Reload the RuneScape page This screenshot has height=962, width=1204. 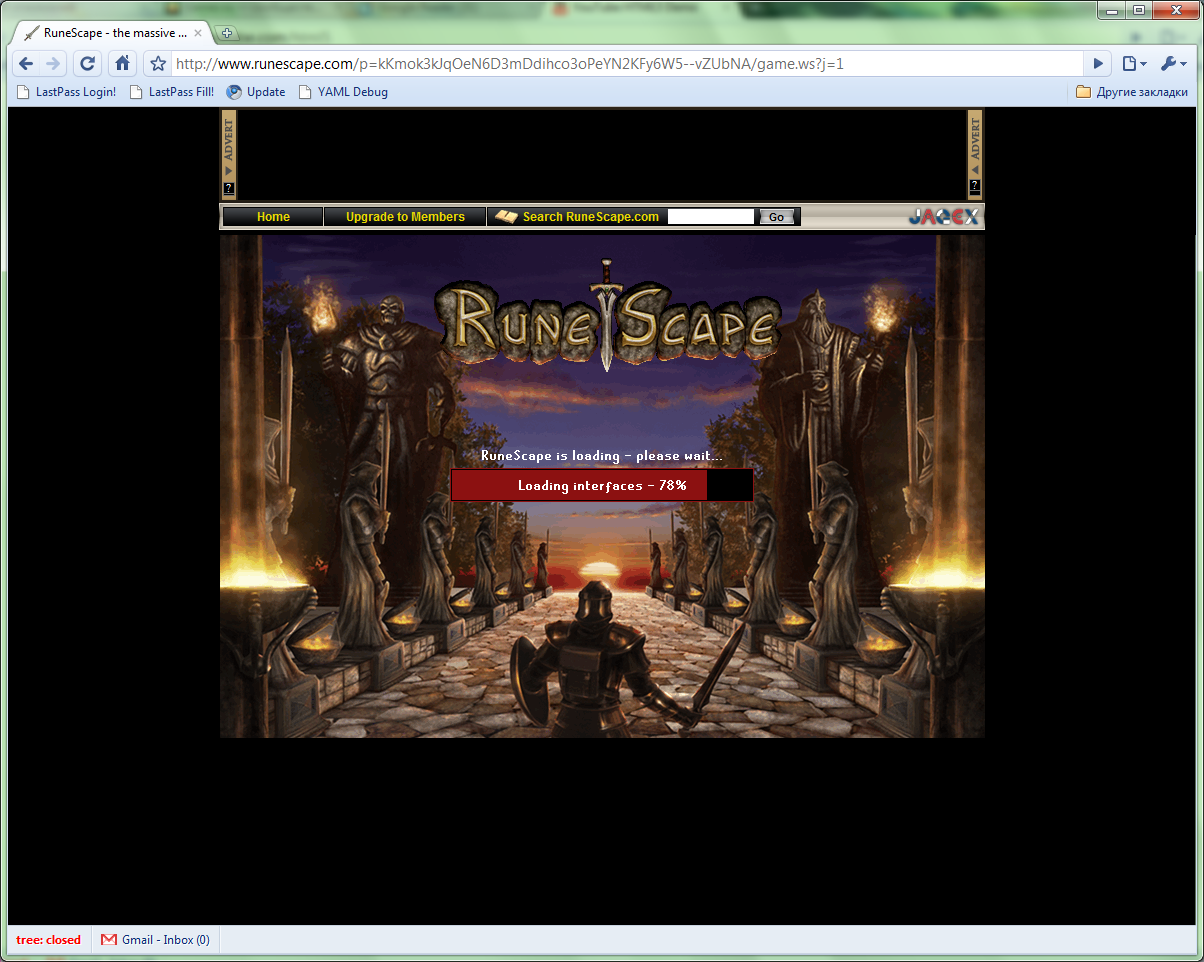(x=87, y=64)
